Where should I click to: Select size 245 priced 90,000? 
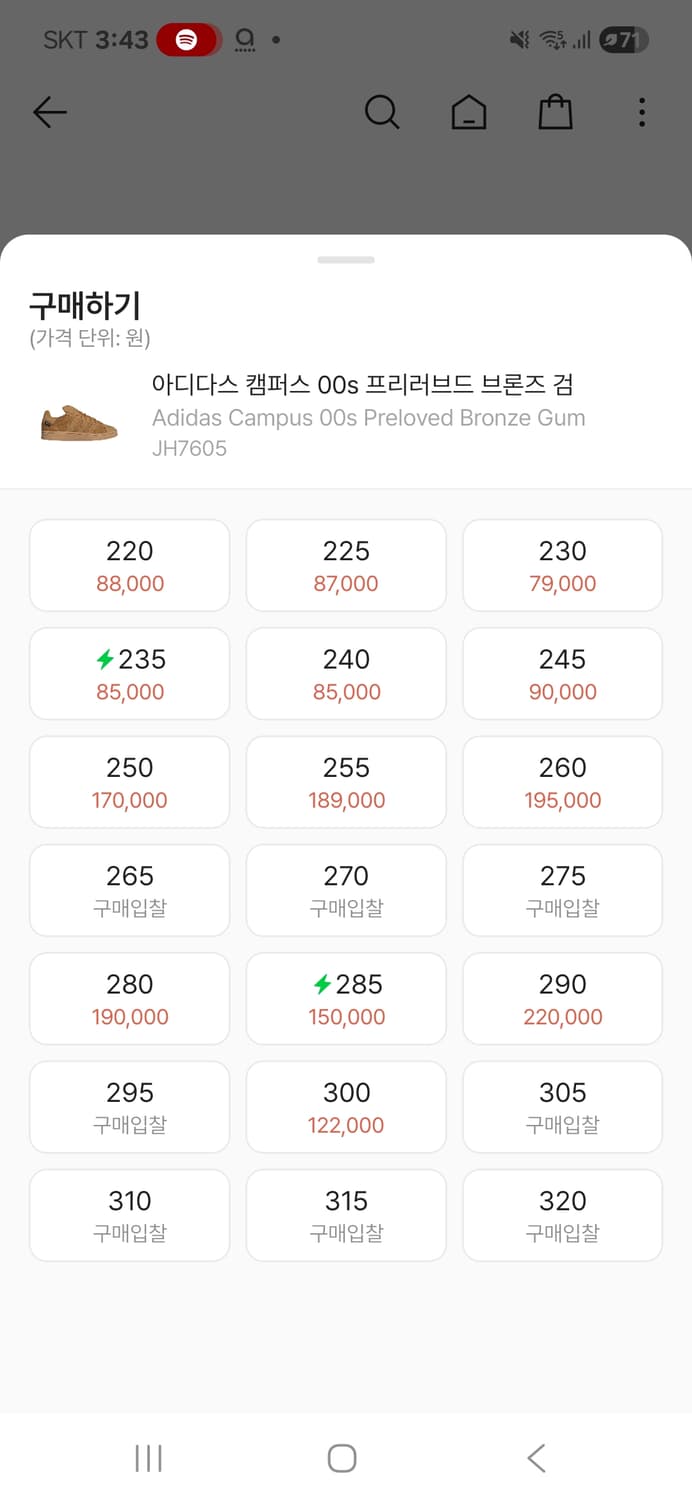click(562, 674)
